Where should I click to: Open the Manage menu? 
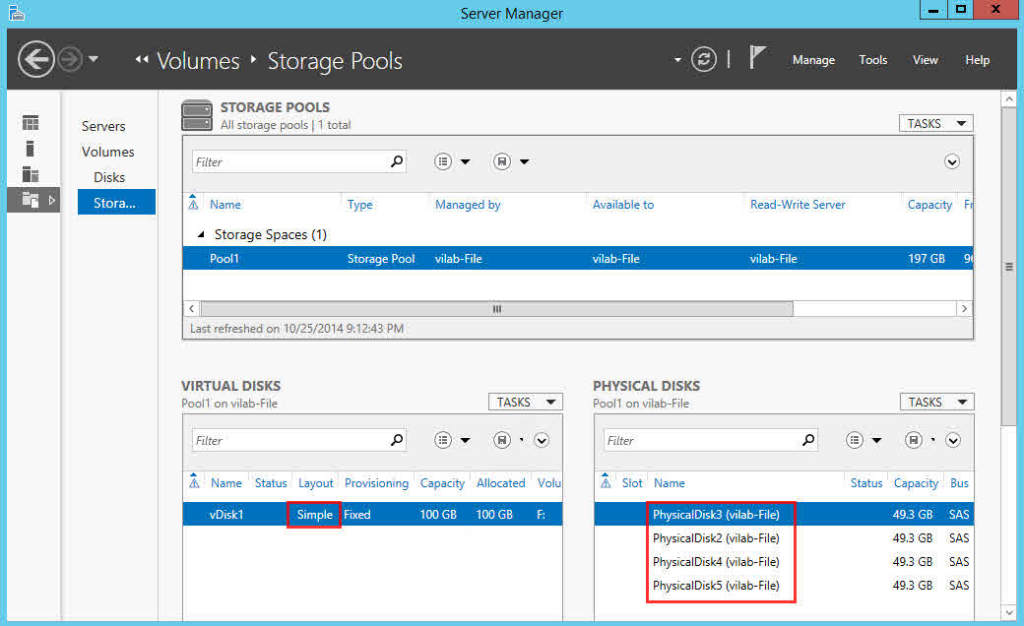814,60
